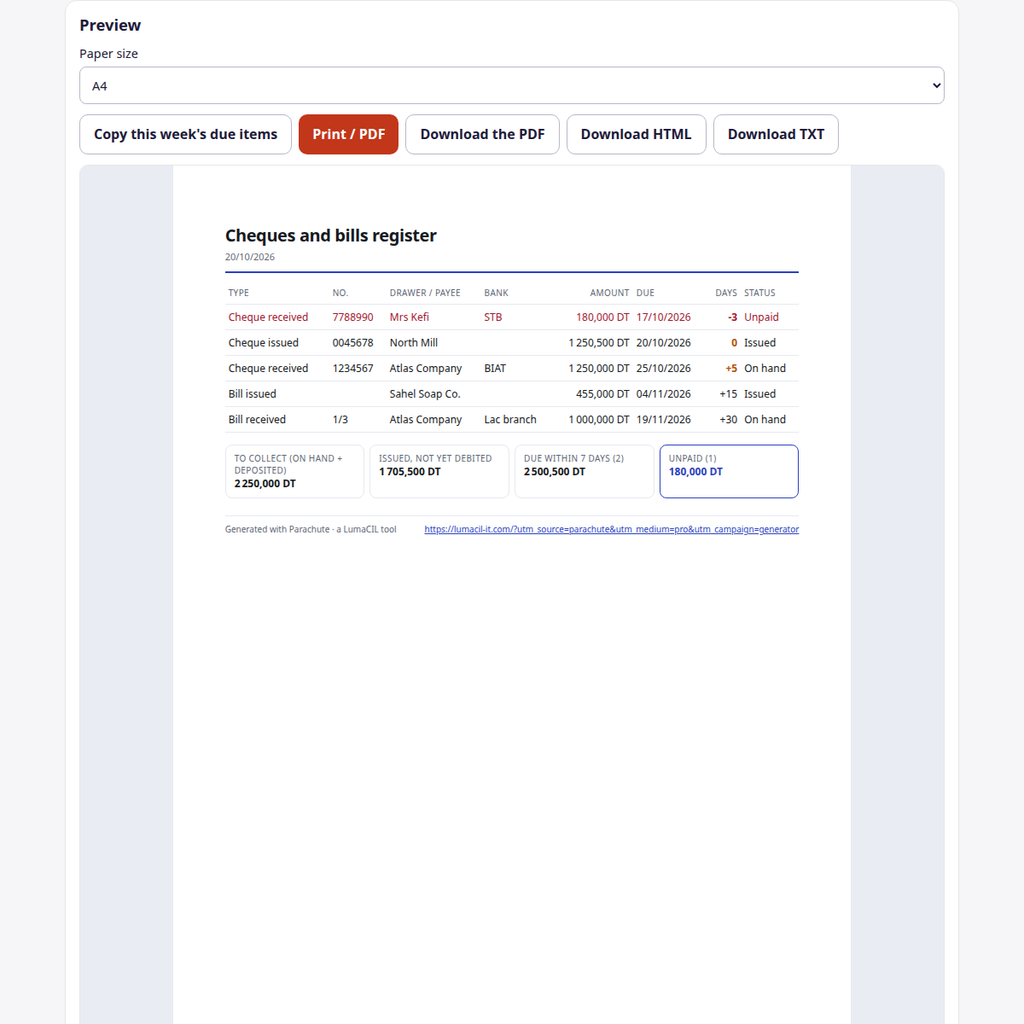The image size is (1024, 1024).
Task: Click the due date 25/10/2026
Action: pyautogui.click(x=664, y=368)
